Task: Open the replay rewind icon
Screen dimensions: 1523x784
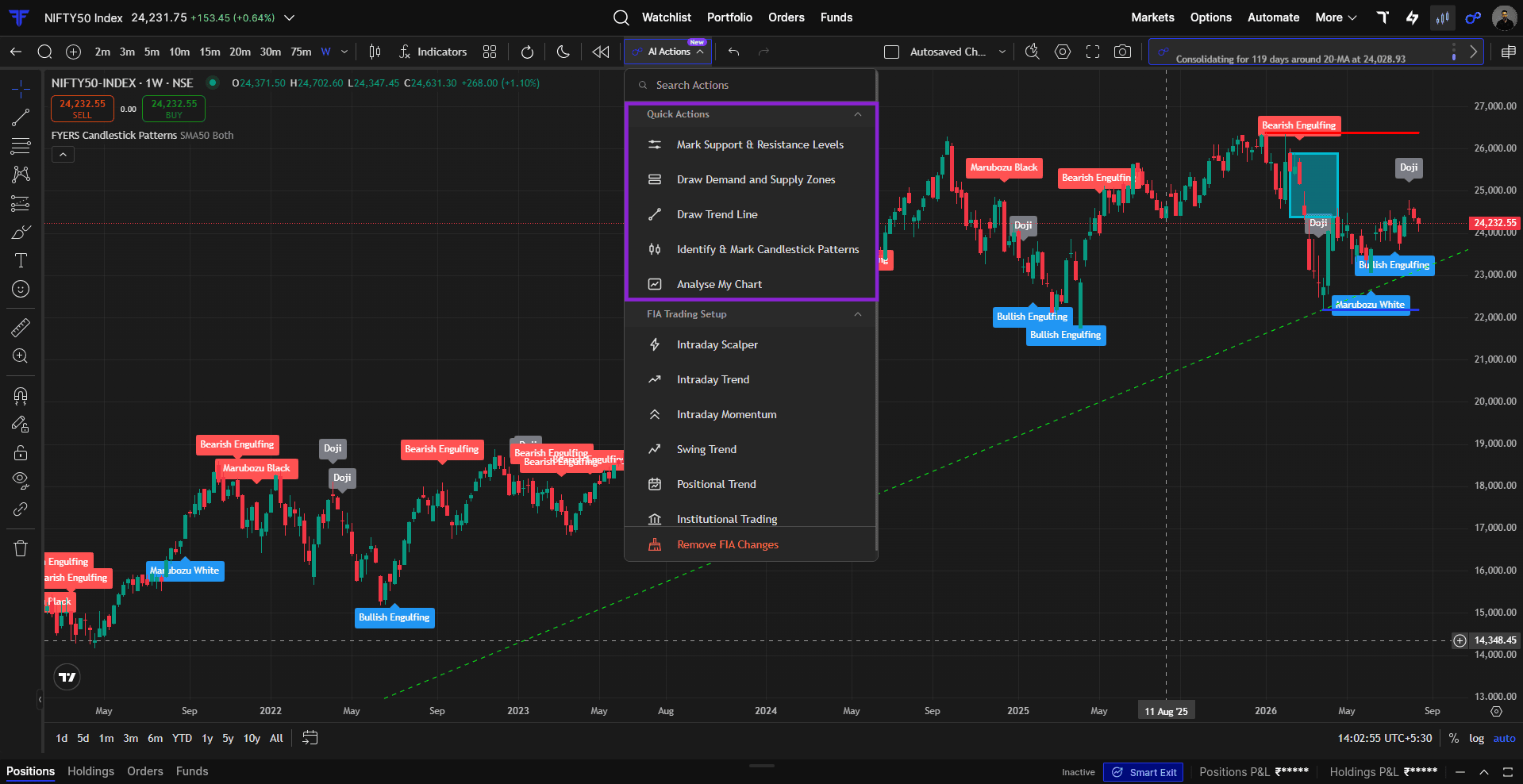Action: [x=601, y=52]
